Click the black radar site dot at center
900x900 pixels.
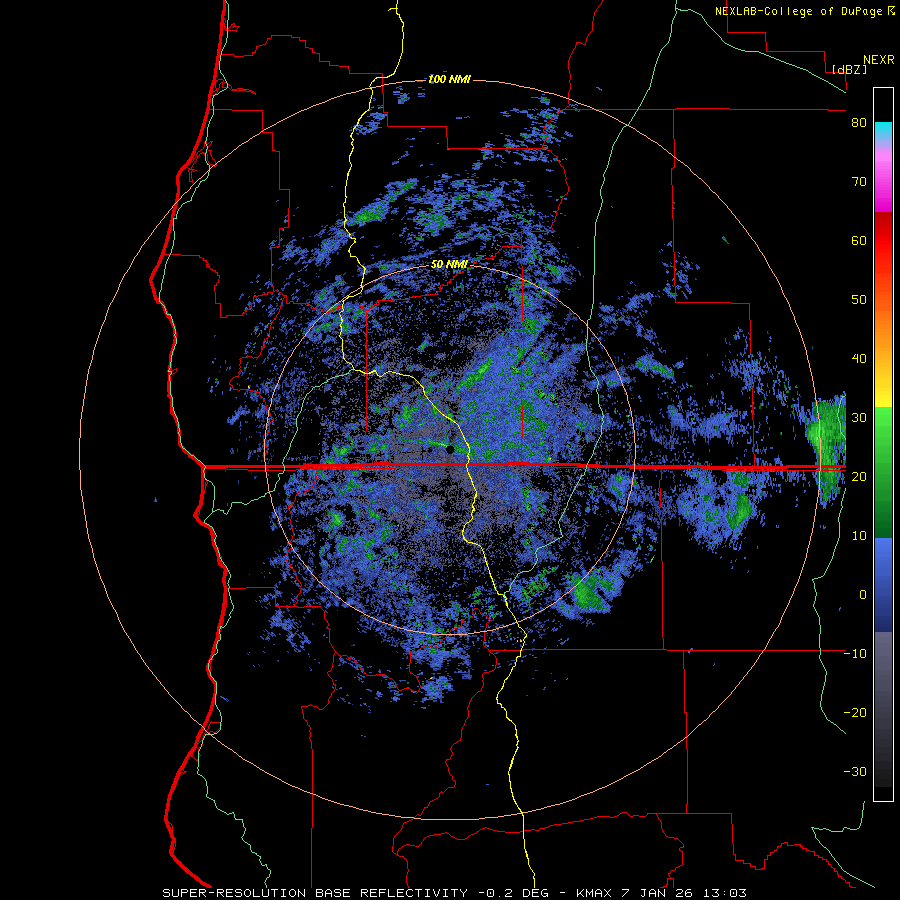pos(450,449)
